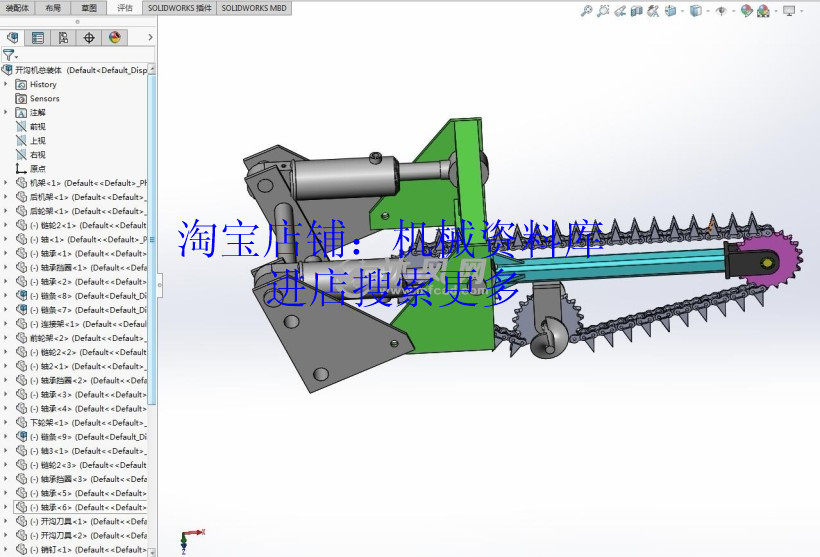Click the upper hydraulic cylinder in model
The image size is (820, 557).
click(345, 177)
